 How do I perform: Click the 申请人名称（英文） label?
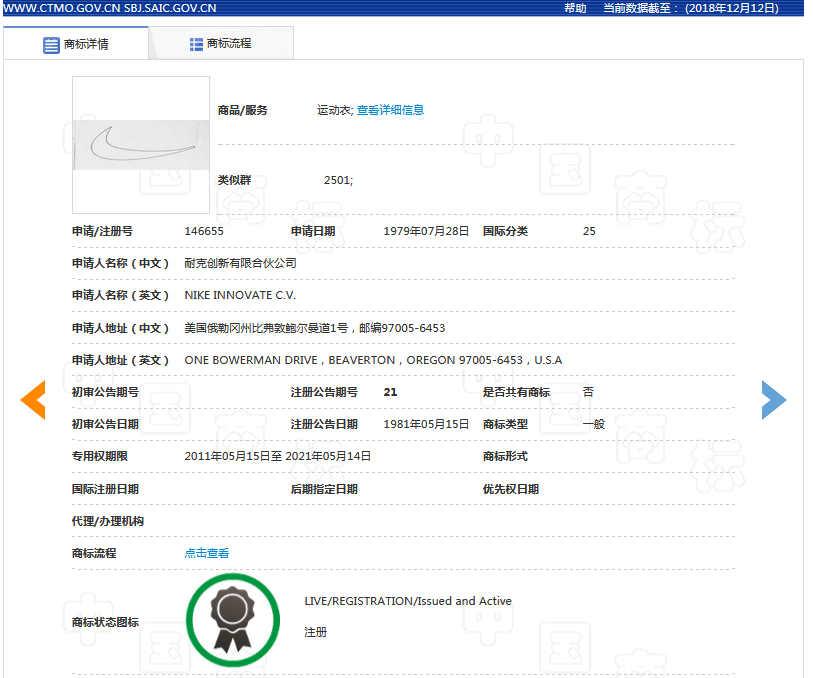(x=120, y=295)
